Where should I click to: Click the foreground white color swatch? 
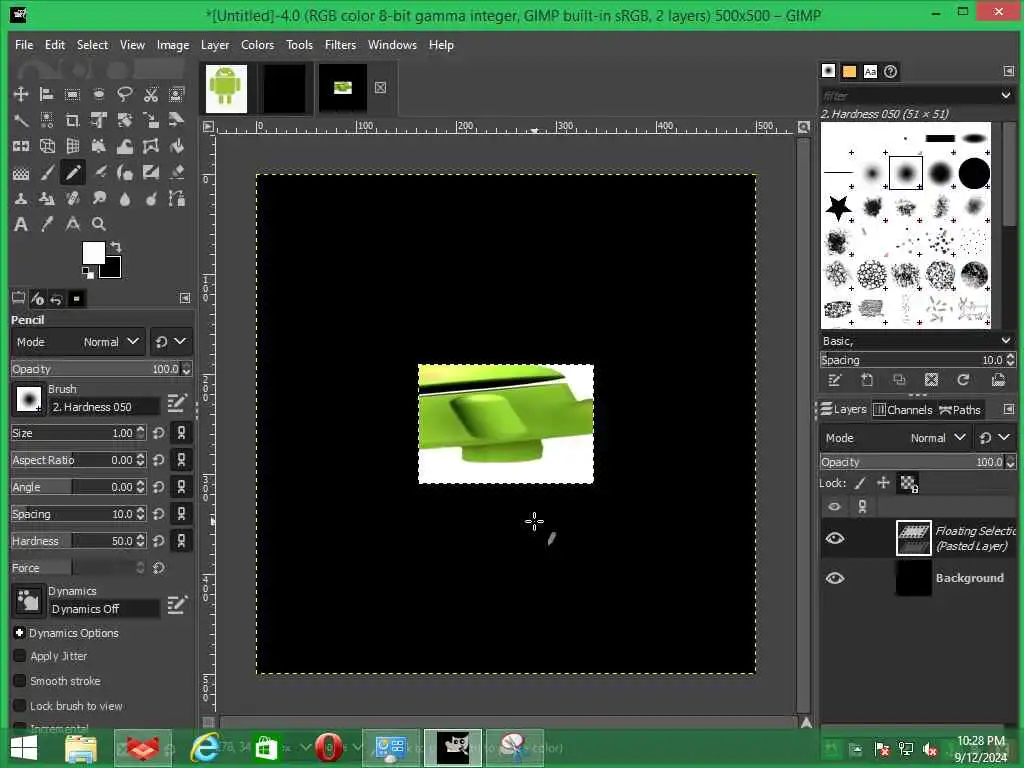pos(93,253)
